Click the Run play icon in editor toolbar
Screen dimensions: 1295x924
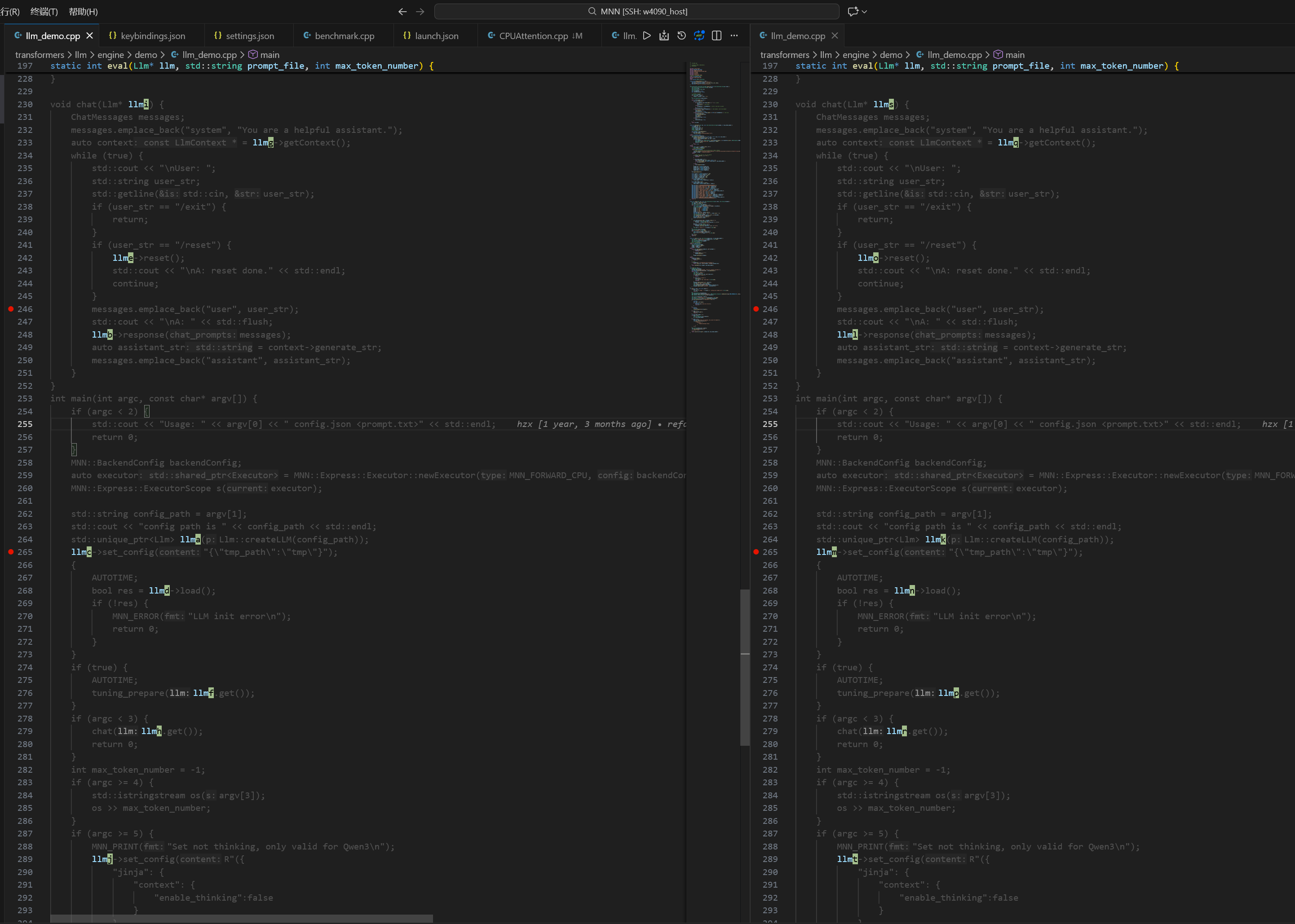(x=647, y=35)
